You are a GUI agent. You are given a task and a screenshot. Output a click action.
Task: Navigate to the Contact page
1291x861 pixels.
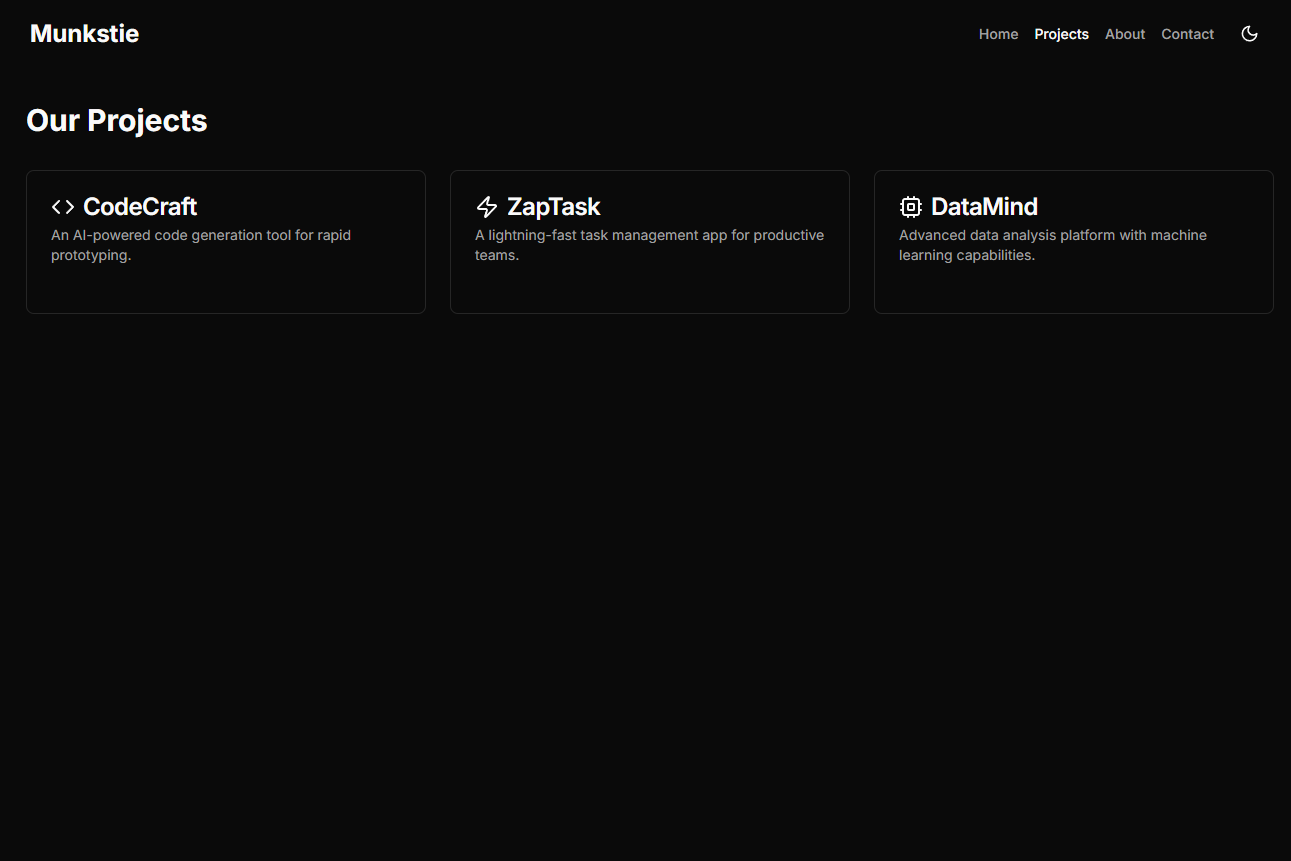(x=1187, y=34)
